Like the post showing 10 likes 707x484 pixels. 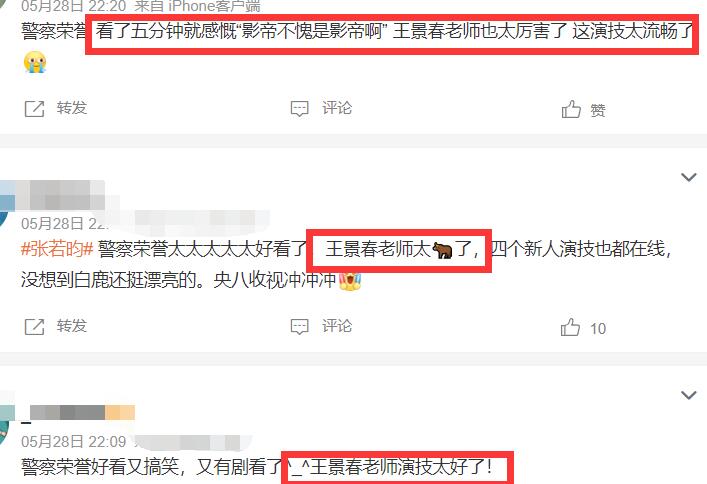pyautogui.click(x=570, y=327)
